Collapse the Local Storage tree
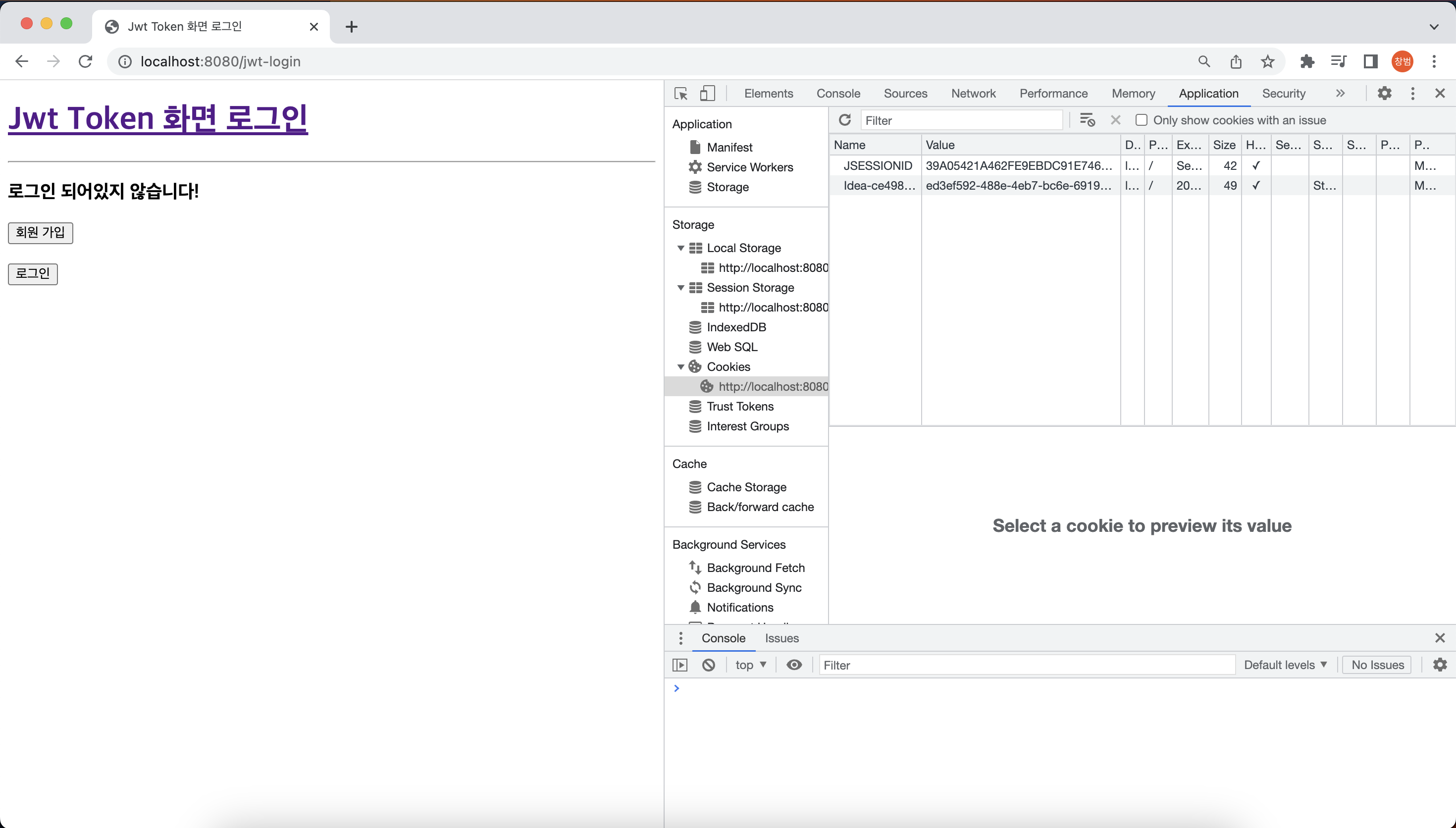The image size is (1456, 828). click(680, 248)
